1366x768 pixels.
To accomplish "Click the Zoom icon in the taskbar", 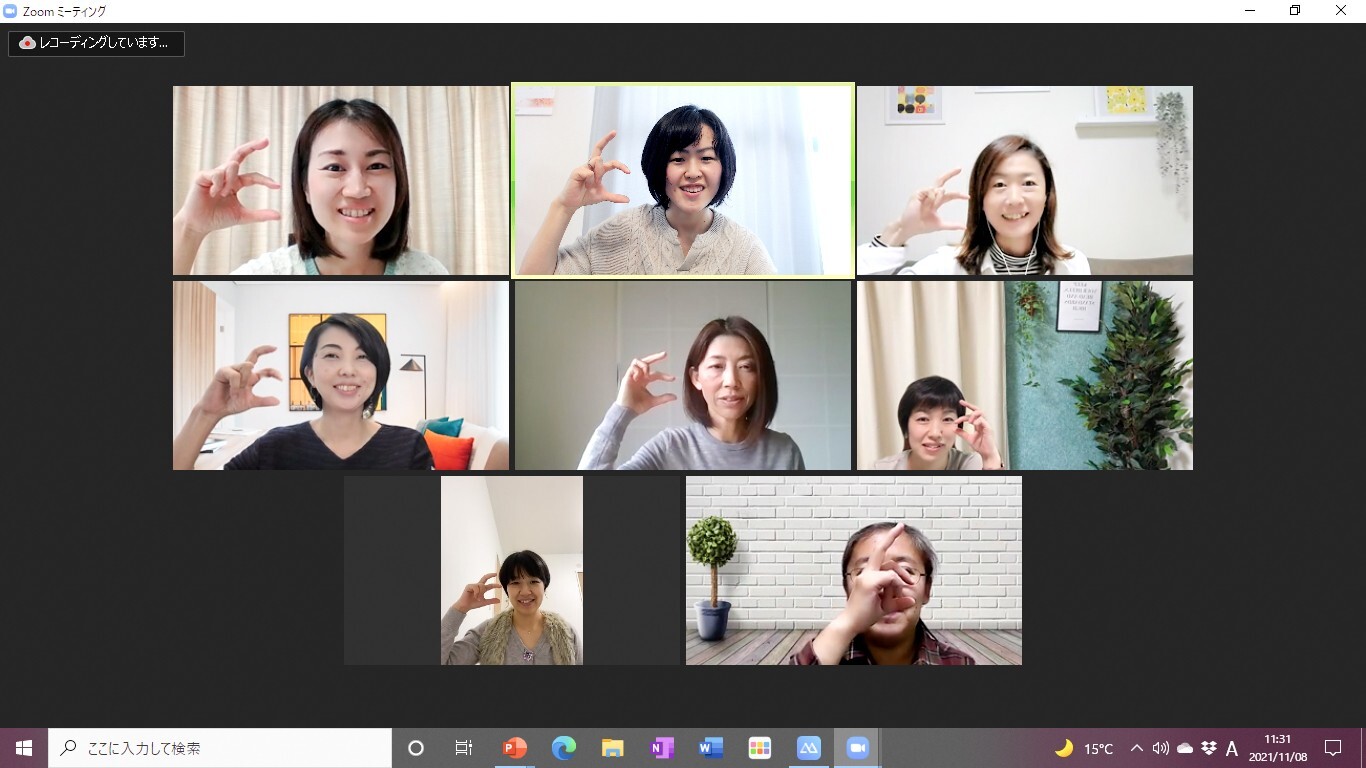I will (857, 748).
